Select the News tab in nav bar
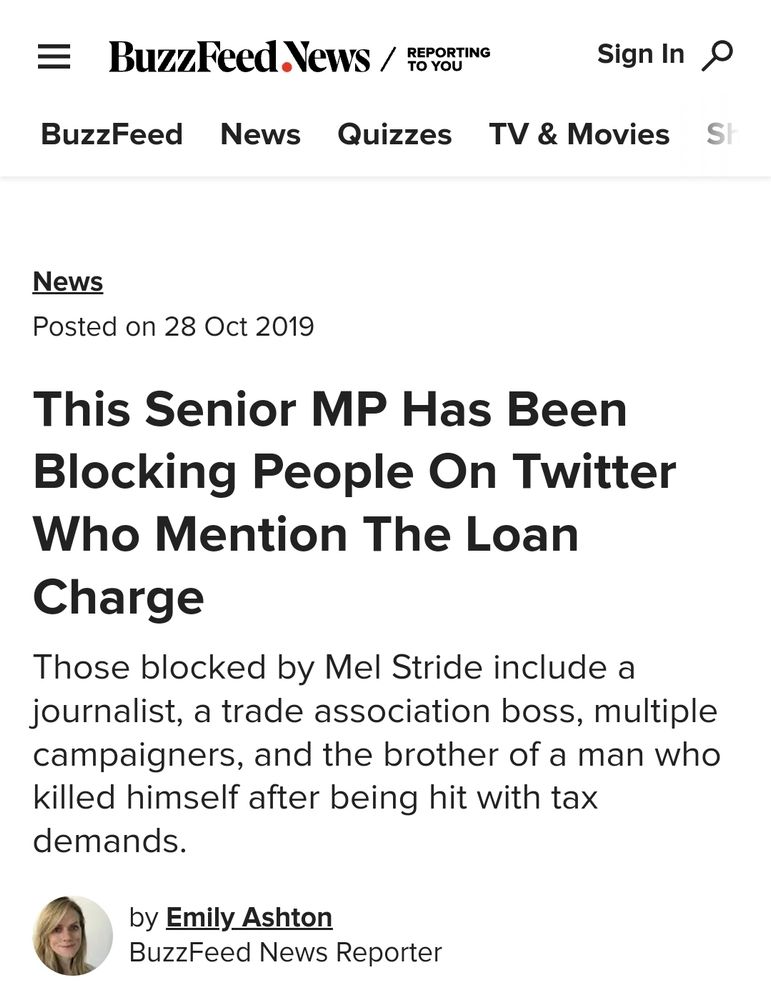771x1000 pixels. [x=260, y=134]
